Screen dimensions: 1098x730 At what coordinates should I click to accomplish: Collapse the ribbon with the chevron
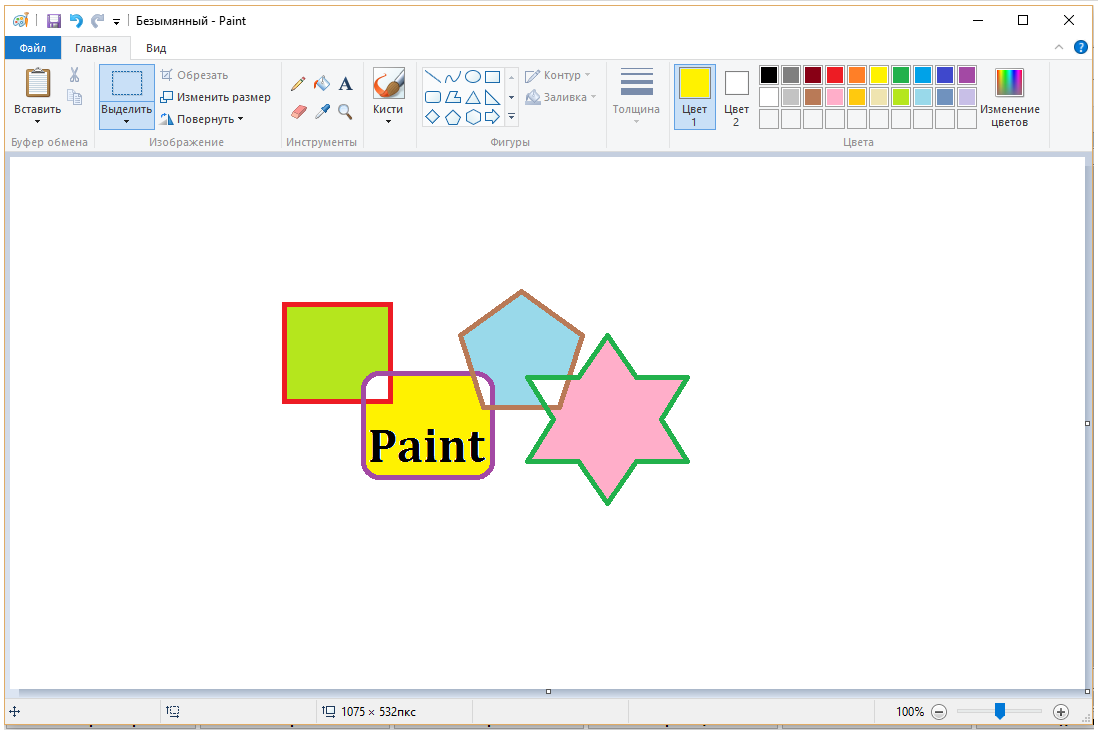1059,48
